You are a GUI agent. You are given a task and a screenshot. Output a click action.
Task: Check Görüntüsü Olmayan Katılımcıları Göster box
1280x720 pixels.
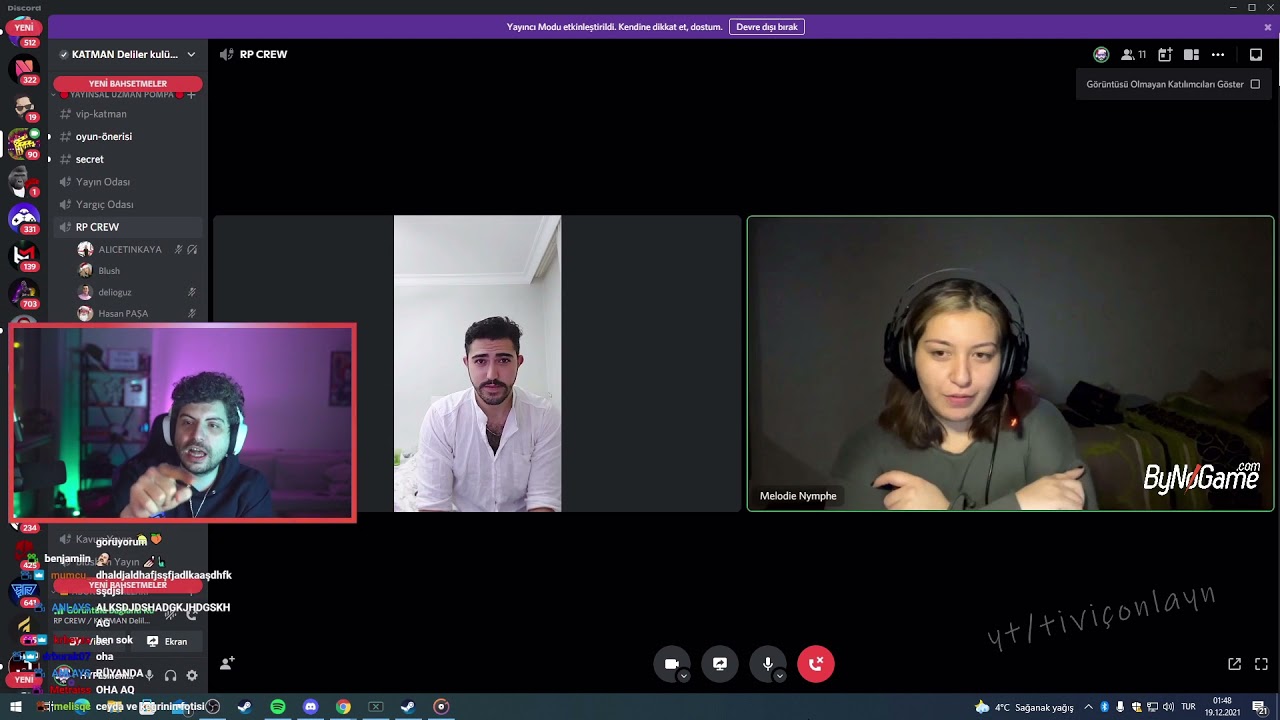click(1255, 84)
